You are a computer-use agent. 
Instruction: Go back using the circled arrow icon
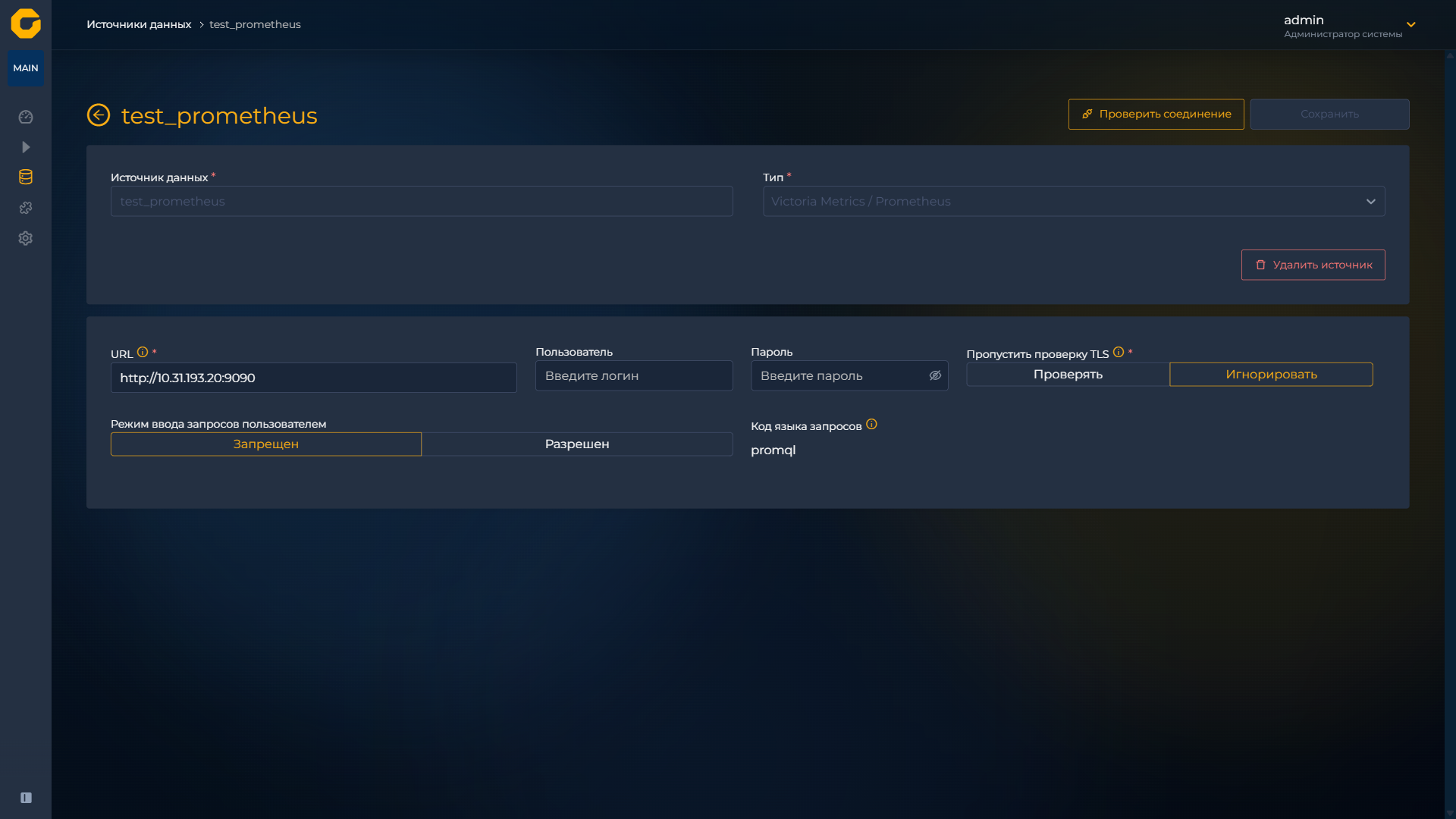pyautogui.click(x=99, y=115)
